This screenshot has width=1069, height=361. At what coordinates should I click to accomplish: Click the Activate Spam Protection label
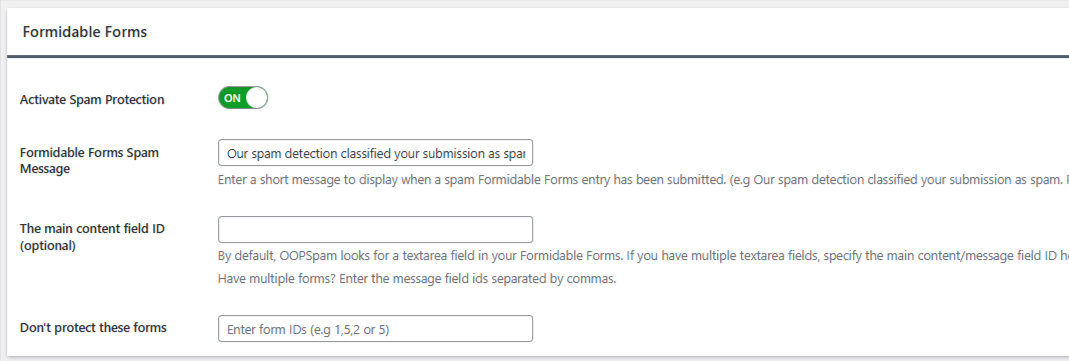click(92, 99)
